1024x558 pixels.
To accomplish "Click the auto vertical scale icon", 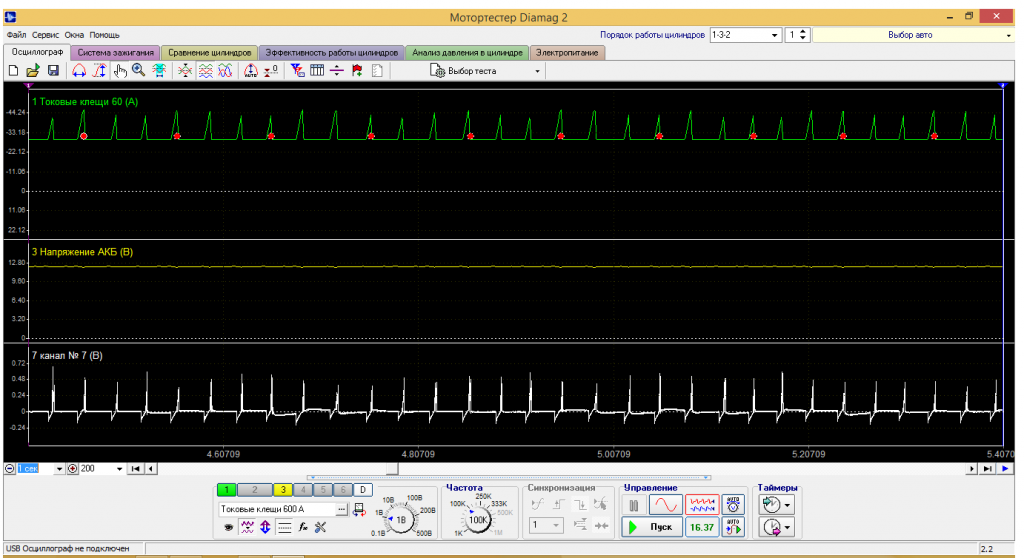I will [251, 71].
